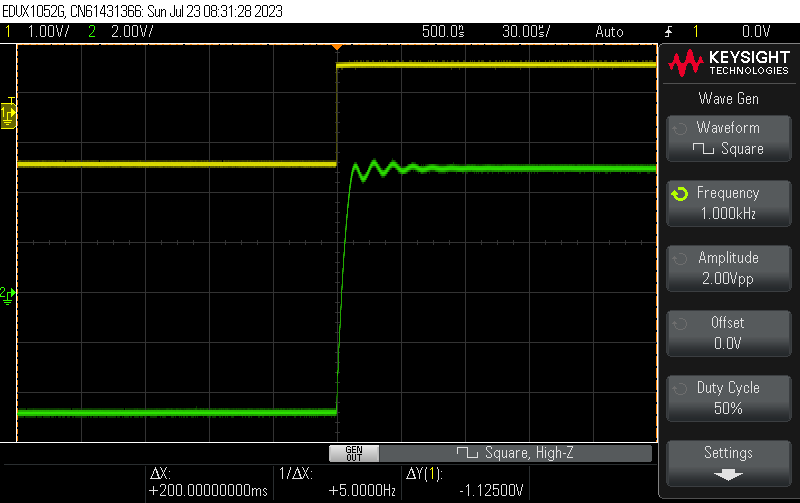Click the GEN OUT indicator

click(x=353, y=453)
